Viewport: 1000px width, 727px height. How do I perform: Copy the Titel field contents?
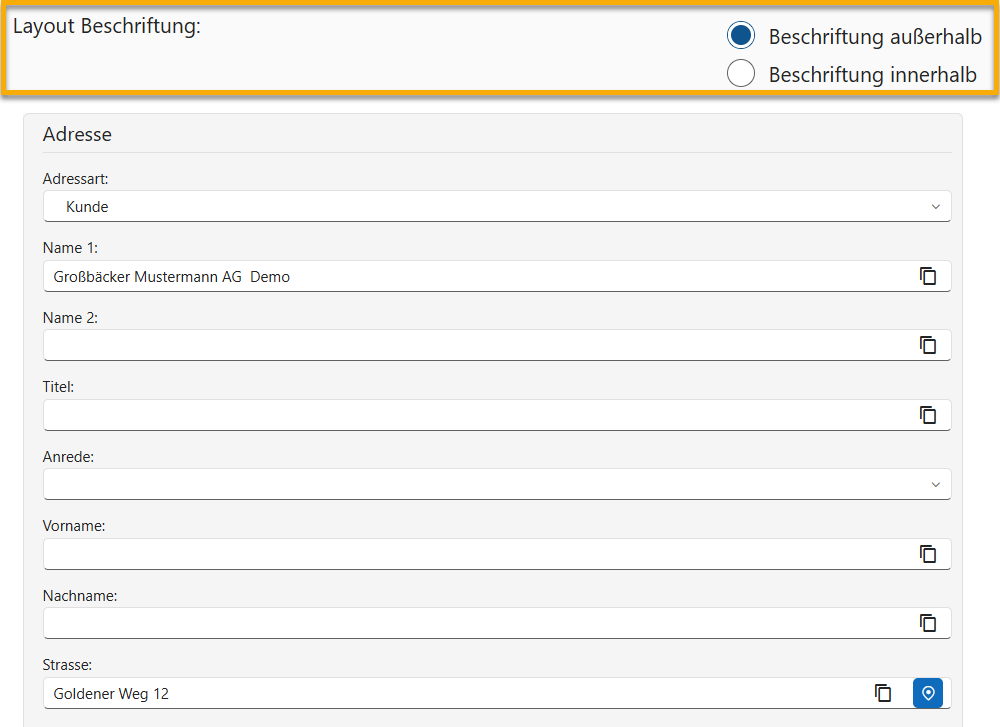928,415
